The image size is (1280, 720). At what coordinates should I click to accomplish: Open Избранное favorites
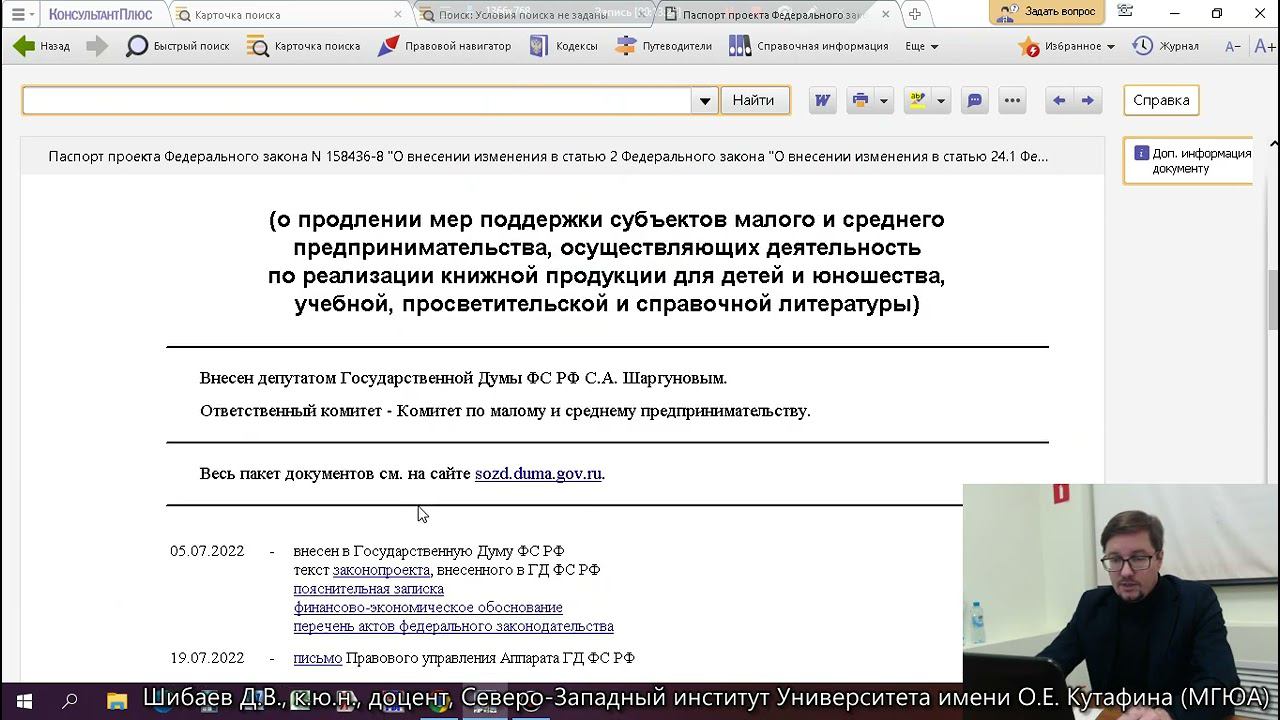[1061, 46]
